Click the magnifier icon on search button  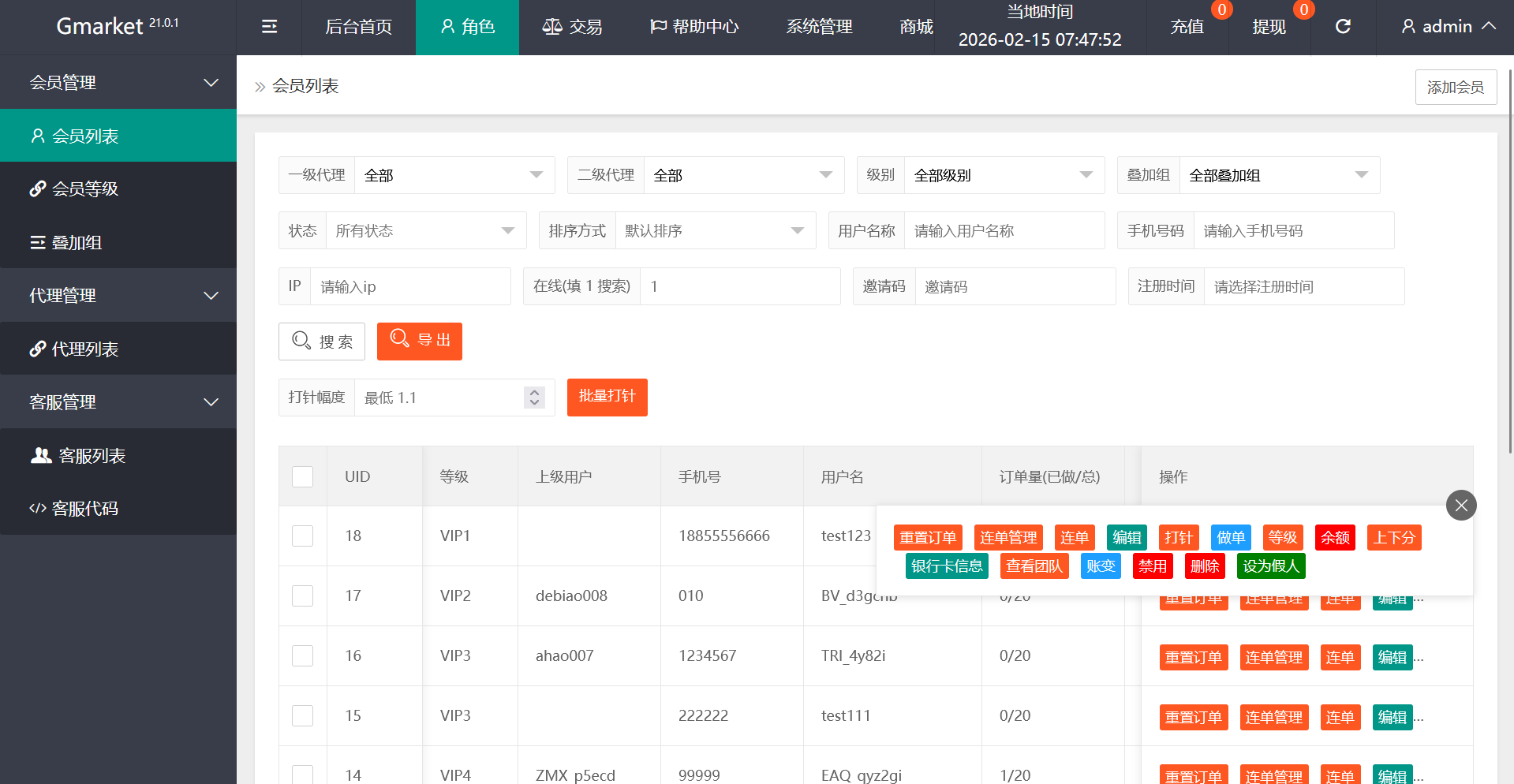coord(301,341)
